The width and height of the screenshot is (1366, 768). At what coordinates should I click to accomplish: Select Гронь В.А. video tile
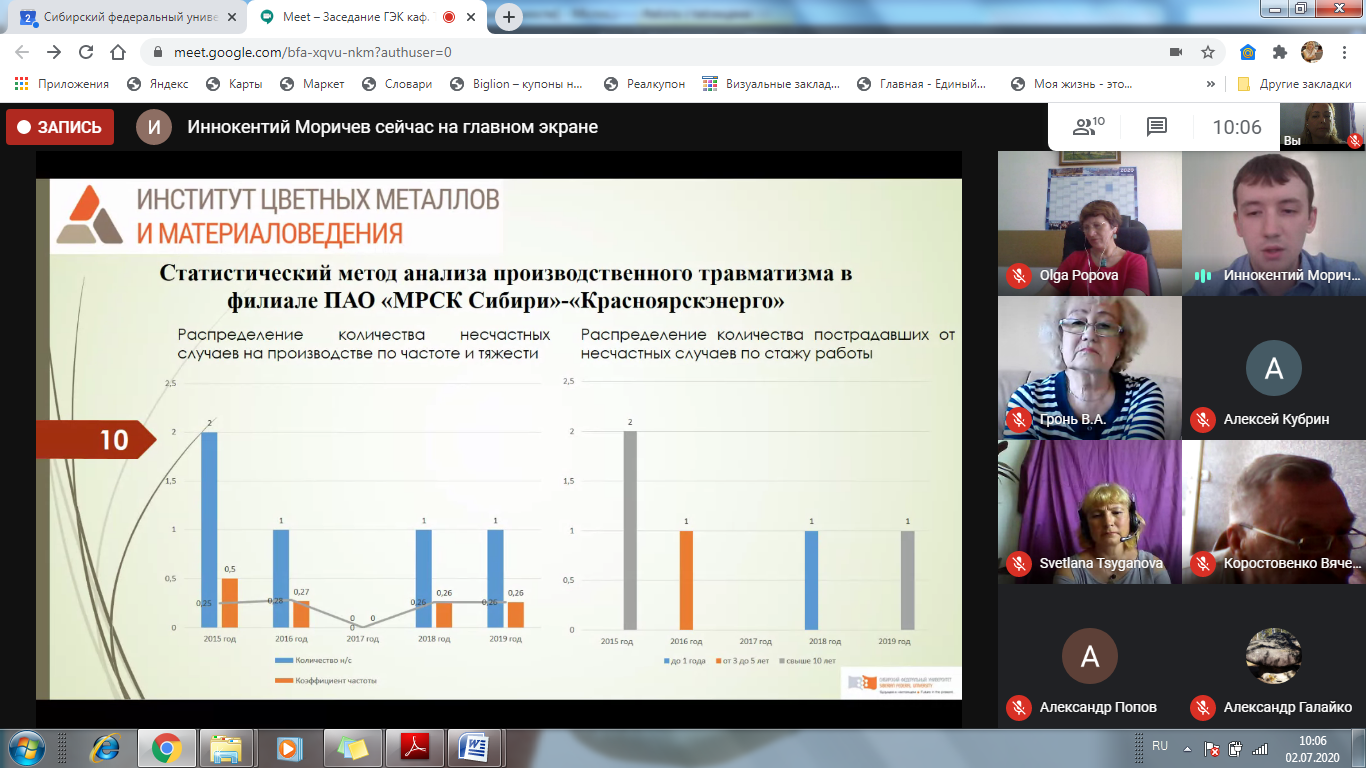click(1090, 367)
